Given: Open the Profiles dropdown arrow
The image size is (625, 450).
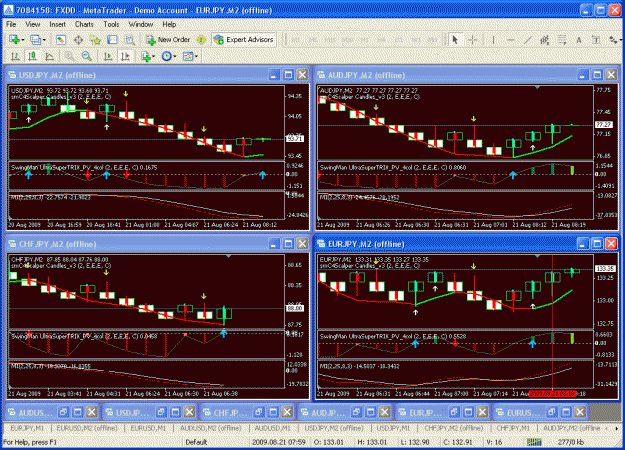Looking at the screenshot, I should point(44,40).
